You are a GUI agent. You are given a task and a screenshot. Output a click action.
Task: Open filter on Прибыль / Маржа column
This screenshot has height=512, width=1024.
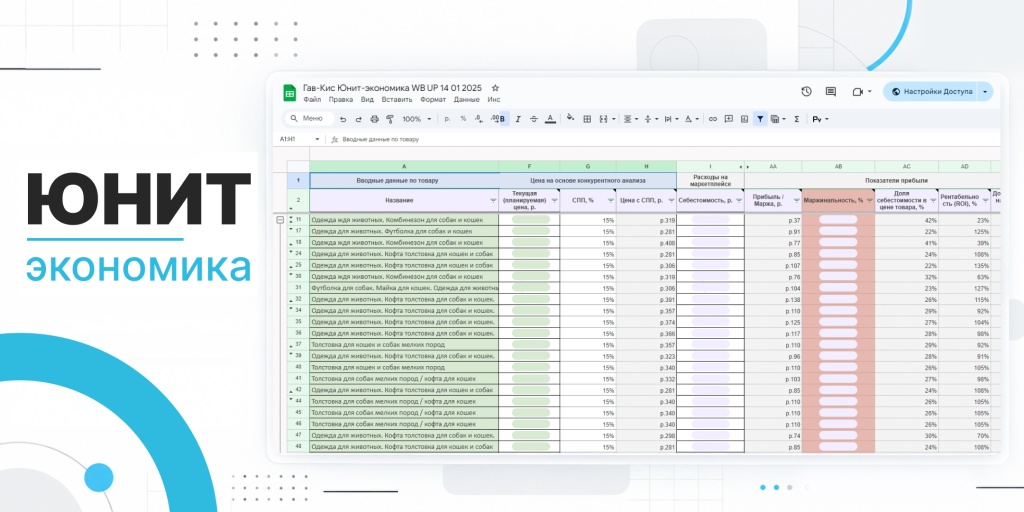(x=796, y=200)
